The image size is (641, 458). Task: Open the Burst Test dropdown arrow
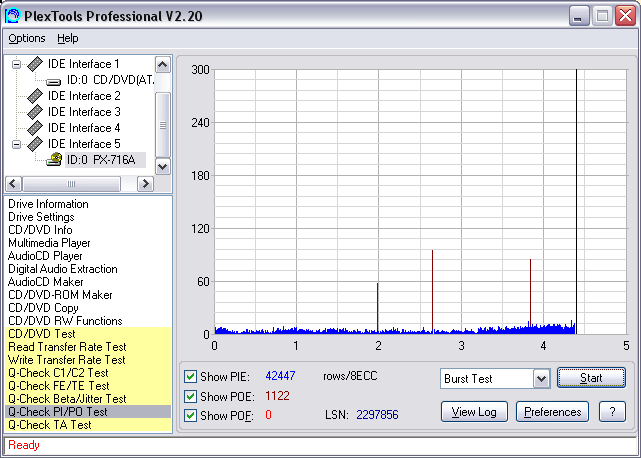541,379
